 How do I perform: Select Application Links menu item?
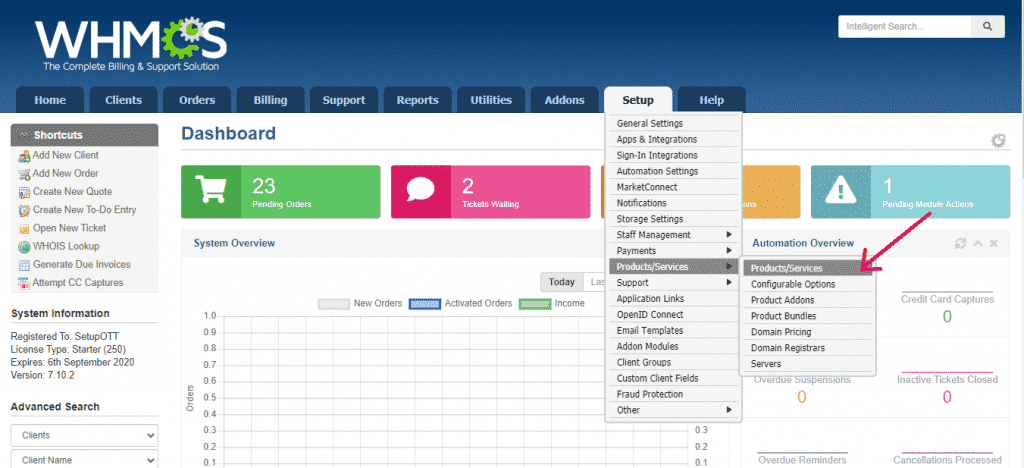coord(673,298)
